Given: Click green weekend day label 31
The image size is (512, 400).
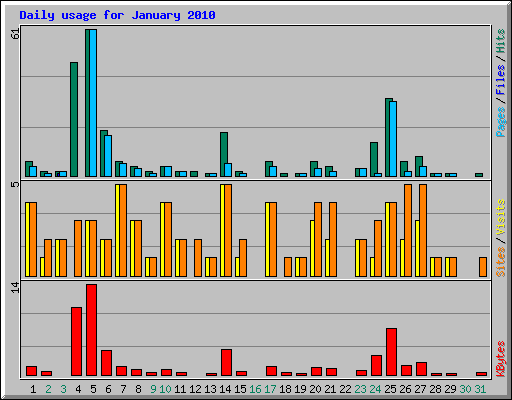Looking at the screenshot, I should click(480, 389).
